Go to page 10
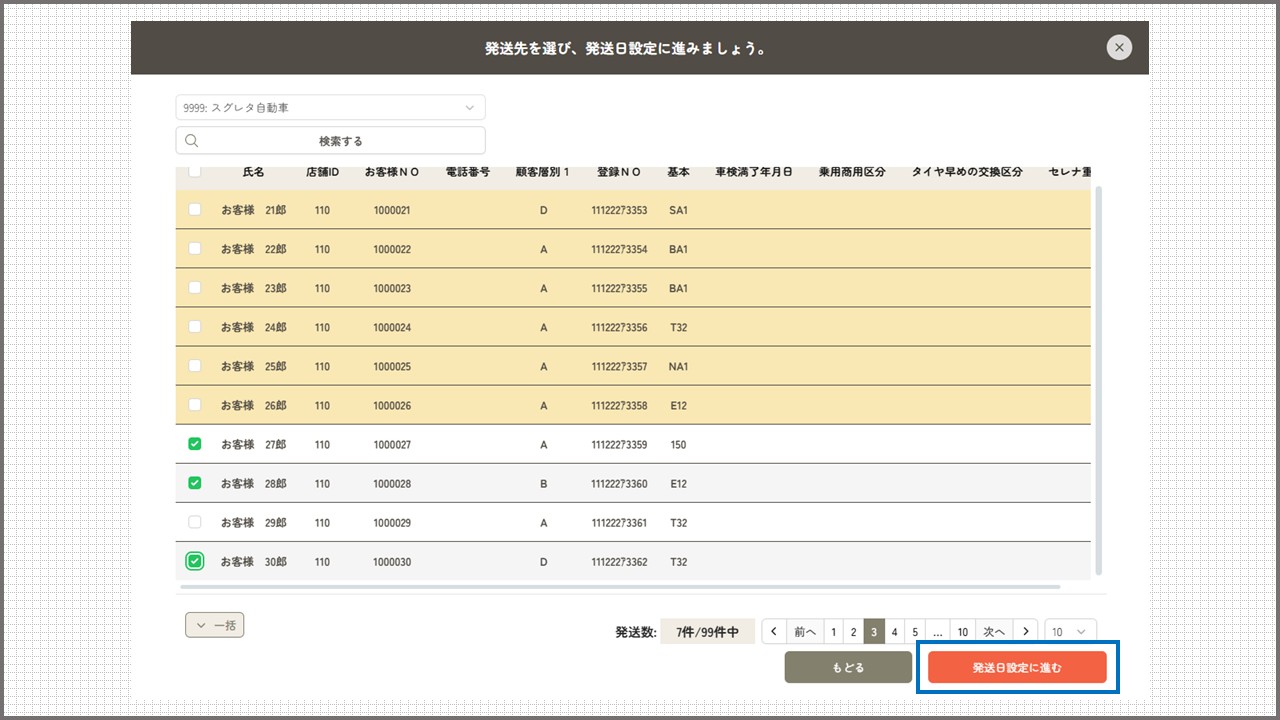The width and height of the screenshot is (1280, 720). click(962, 632)
